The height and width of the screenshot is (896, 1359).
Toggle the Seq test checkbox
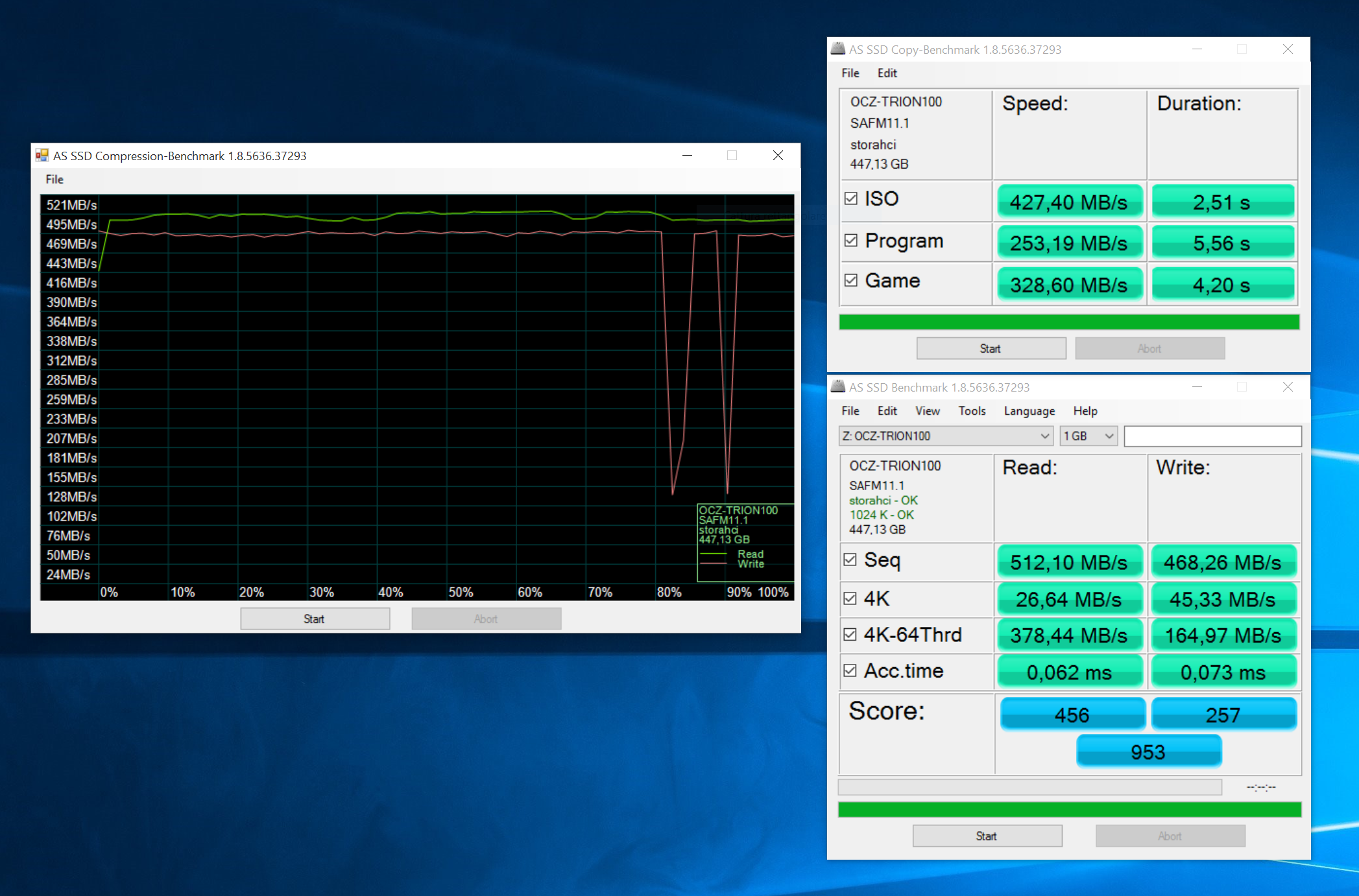tap(850, 560)
